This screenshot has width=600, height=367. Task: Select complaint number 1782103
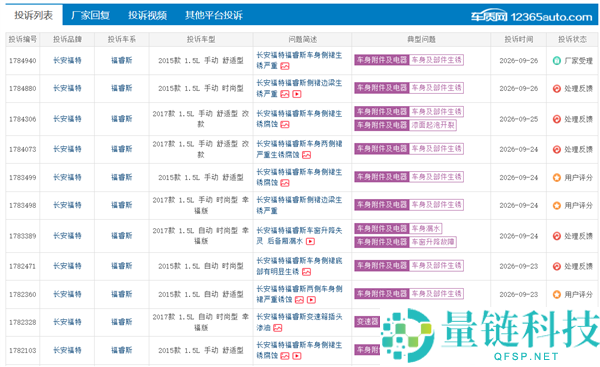[23, 350]
